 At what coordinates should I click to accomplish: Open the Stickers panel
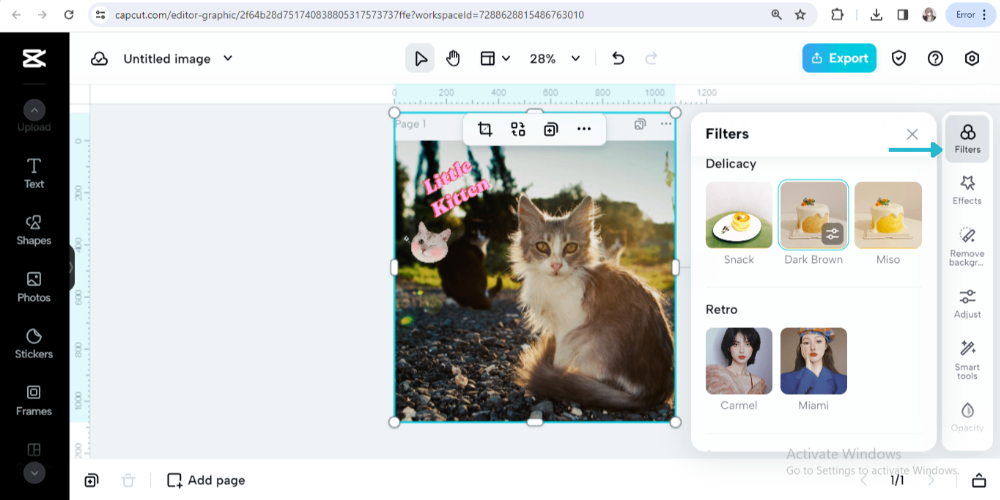(x=34, y=343)
